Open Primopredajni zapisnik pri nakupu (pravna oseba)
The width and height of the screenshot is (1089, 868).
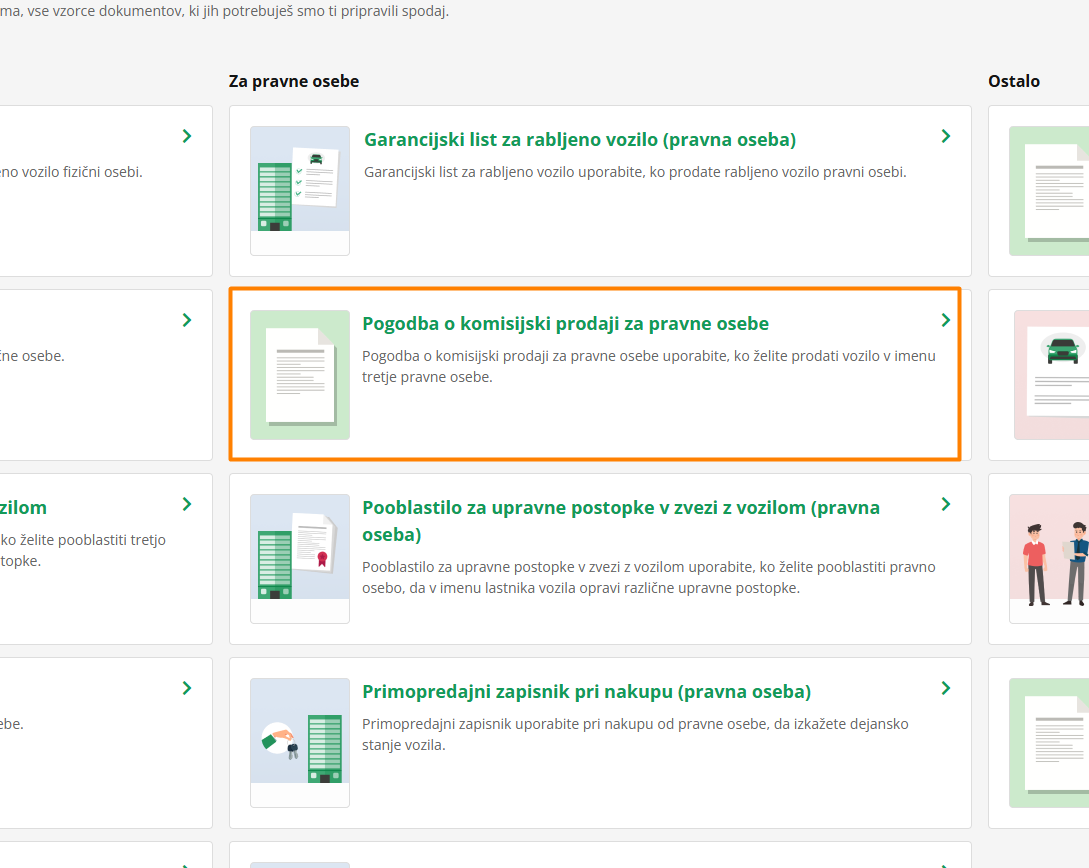pos(586,692)
